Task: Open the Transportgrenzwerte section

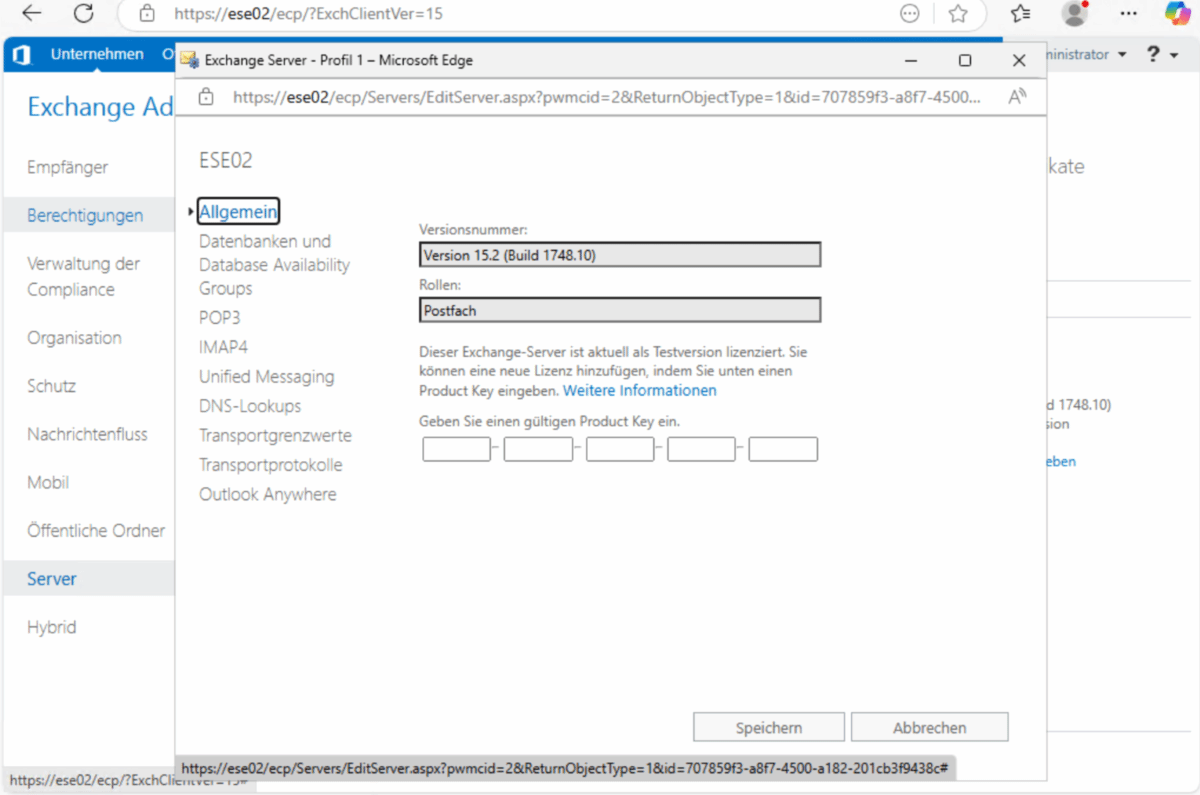Action: (x=275, y=436)
